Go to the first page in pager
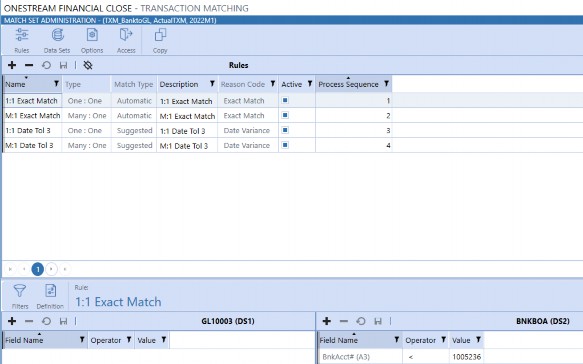Image resolution: width=583 pixels, height=364 pixels. point(10,269)
